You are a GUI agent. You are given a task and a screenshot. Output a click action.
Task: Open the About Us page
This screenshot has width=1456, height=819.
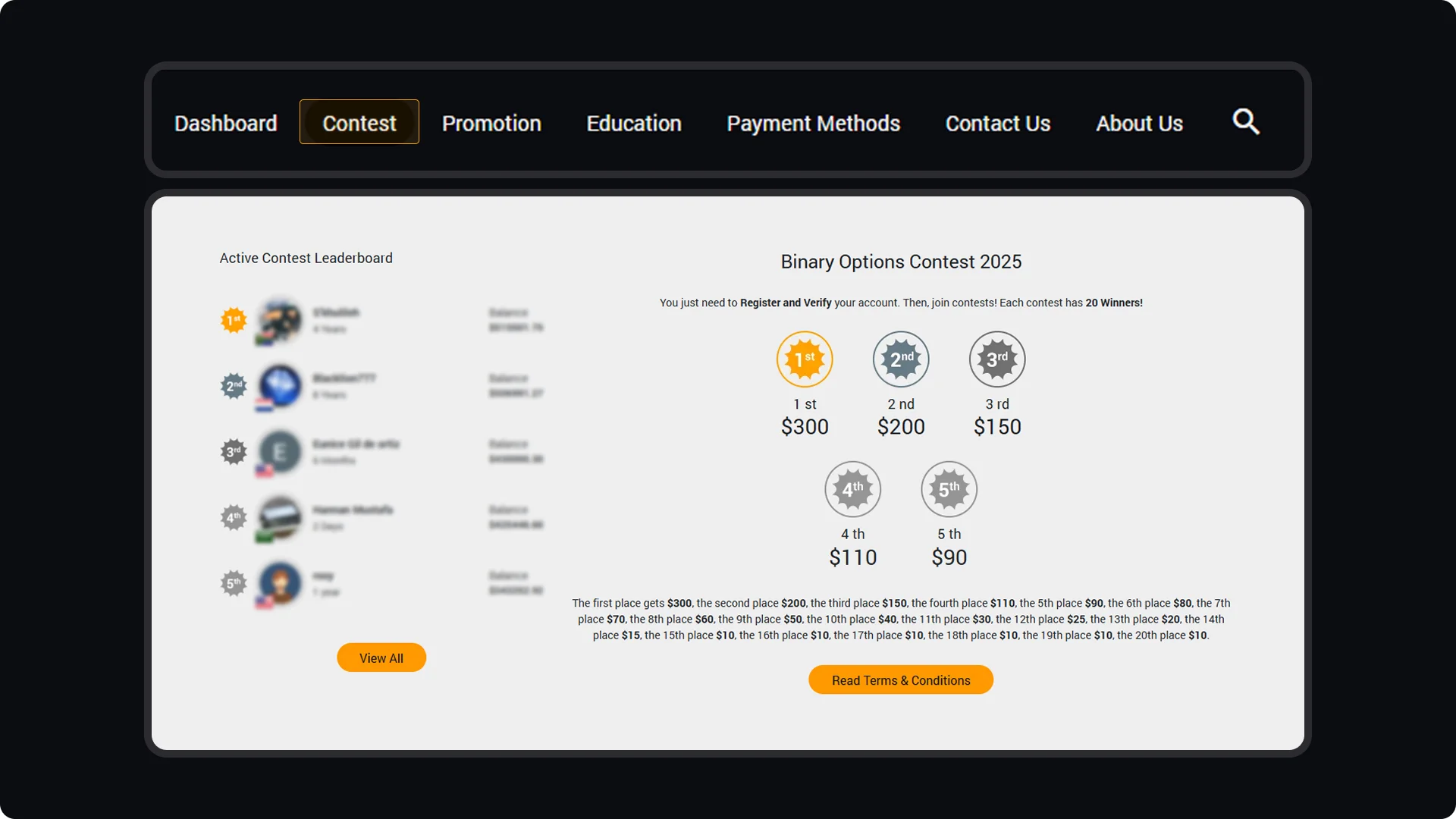tap(1139, 123)
